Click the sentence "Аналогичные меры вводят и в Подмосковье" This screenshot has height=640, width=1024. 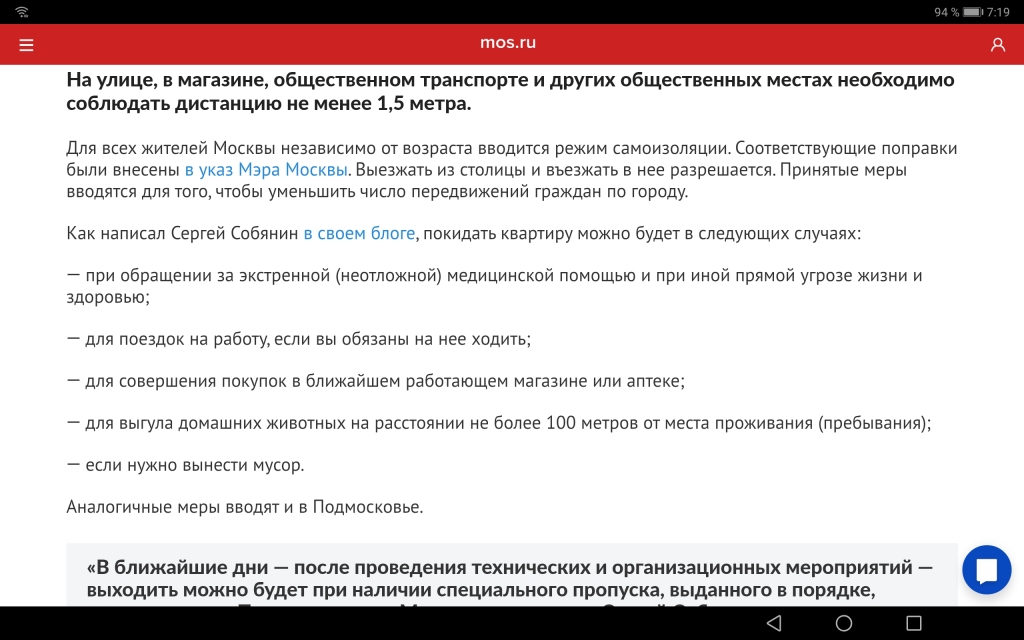point(245,507)
